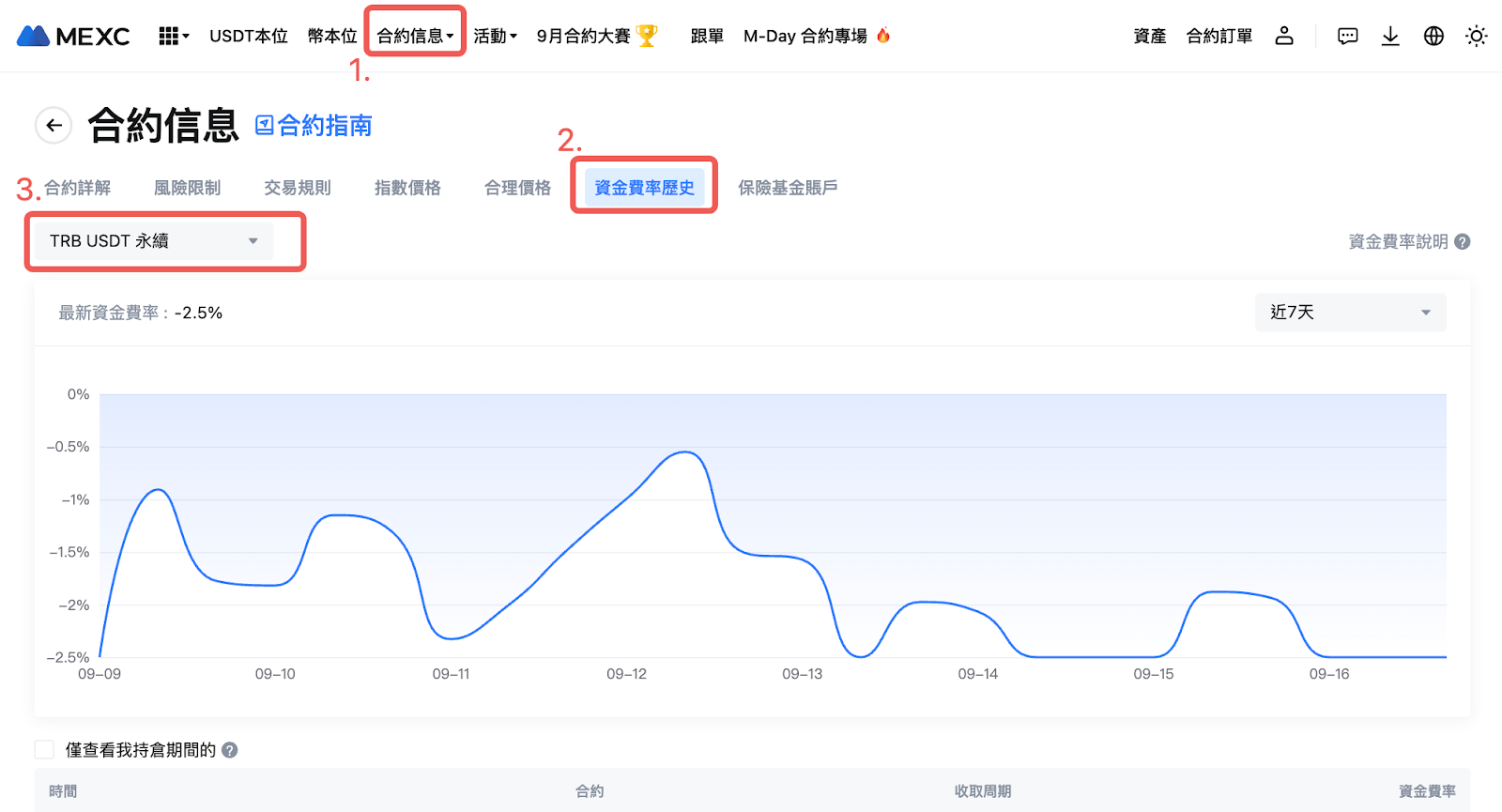
Task: Click the MEXC logo
Action: pyautogui.click(x=73, y=37)
